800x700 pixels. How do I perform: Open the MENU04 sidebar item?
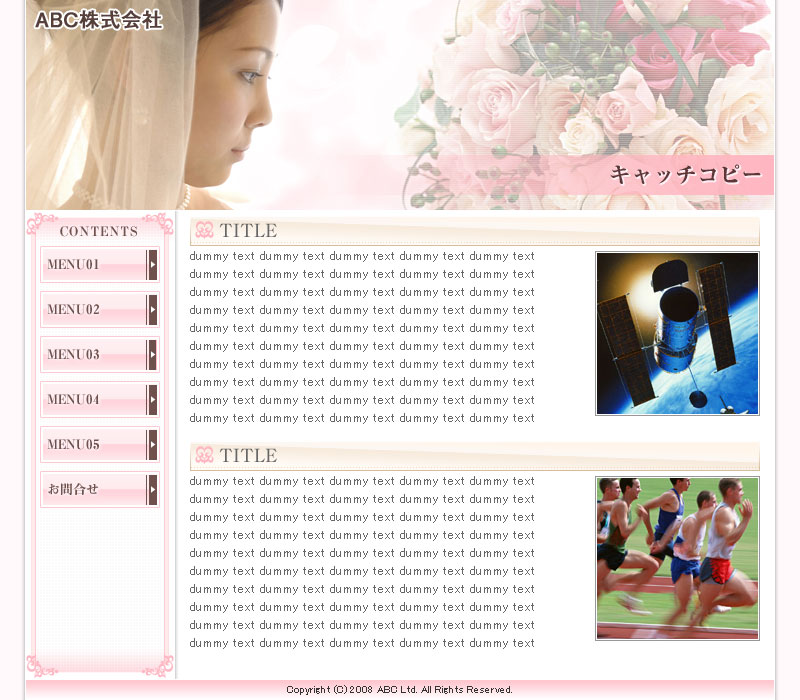tap(100, 399)
